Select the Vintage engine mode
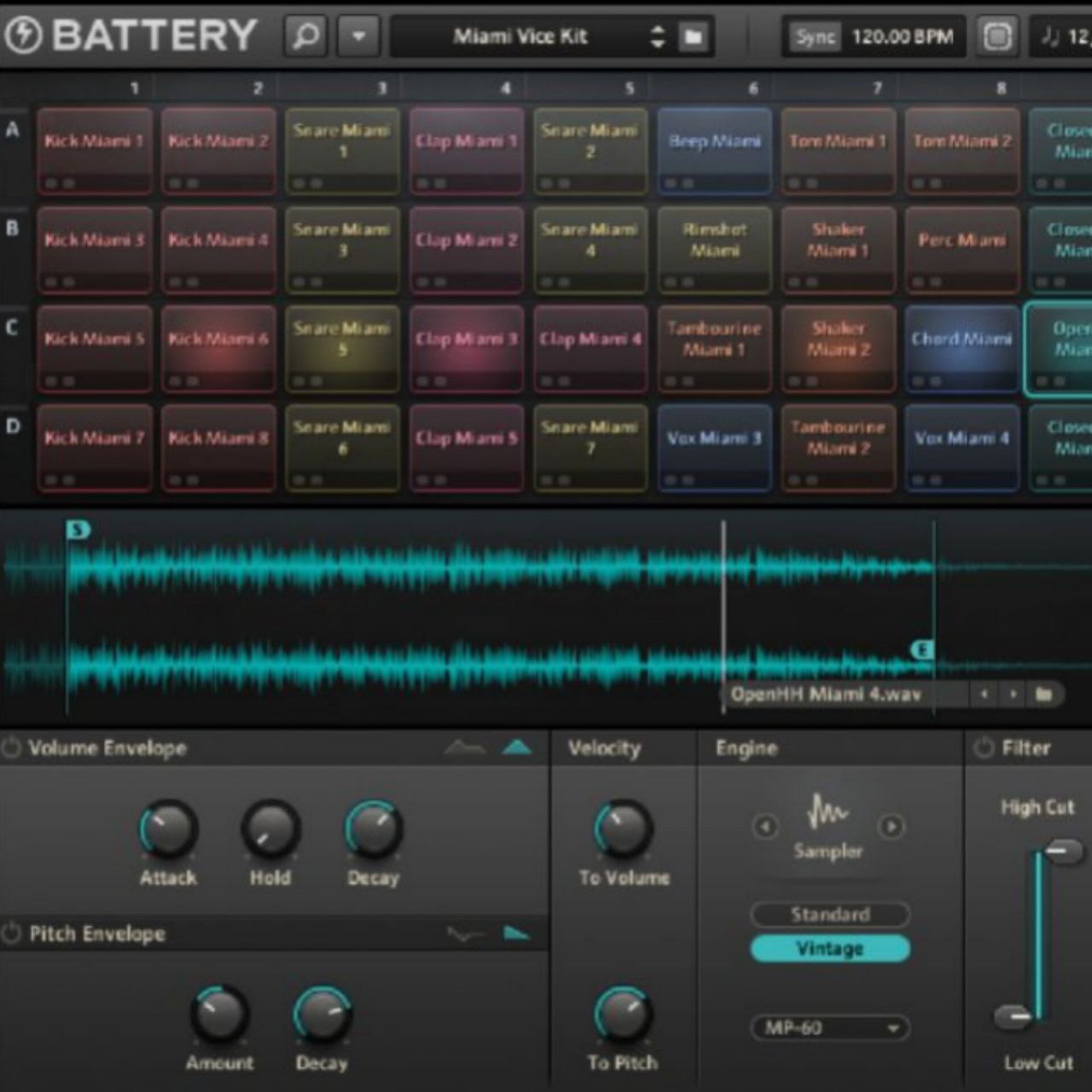 click(830, 949)
